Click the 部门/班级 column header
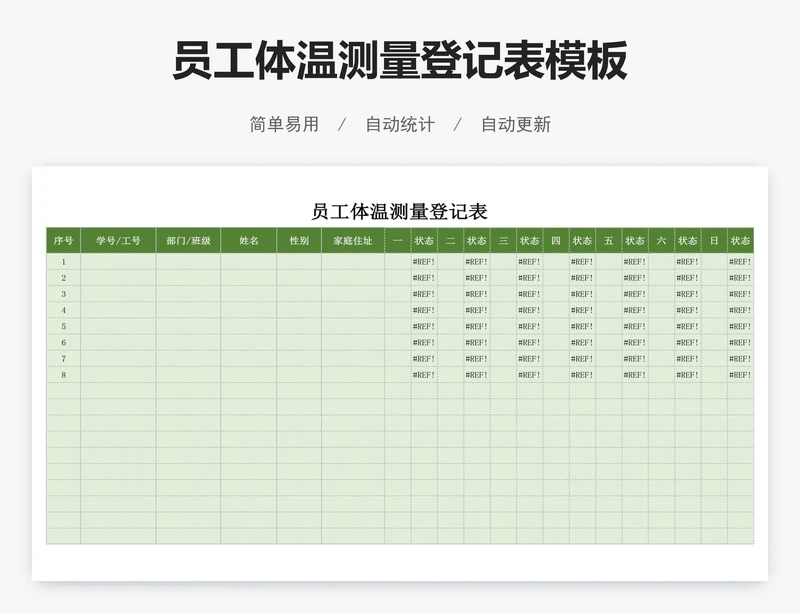Viewport: 800px width, 613px height. [x=185, y=240]
